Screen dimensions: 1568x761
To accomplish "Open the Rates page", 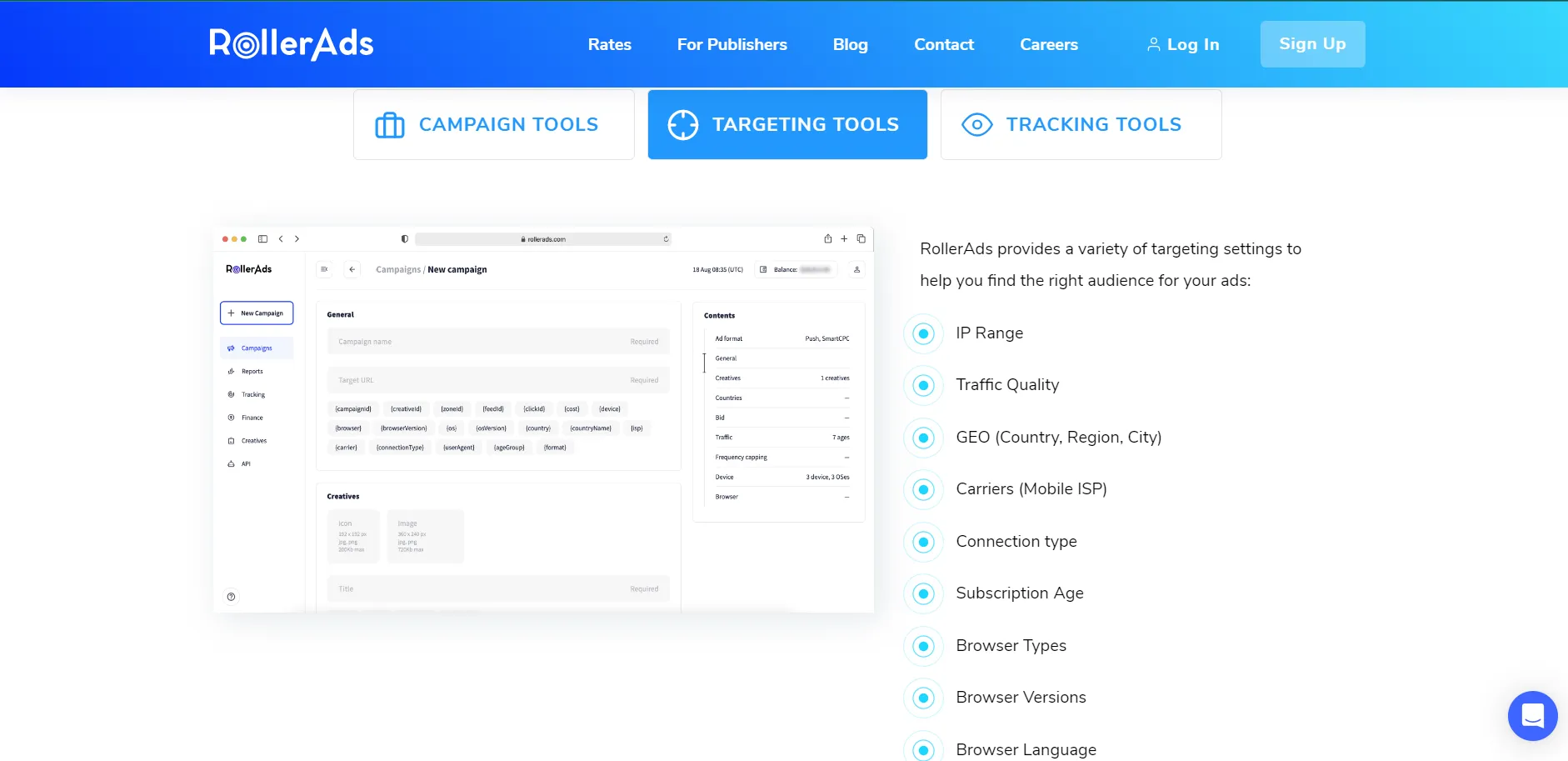I will (609, 45).
